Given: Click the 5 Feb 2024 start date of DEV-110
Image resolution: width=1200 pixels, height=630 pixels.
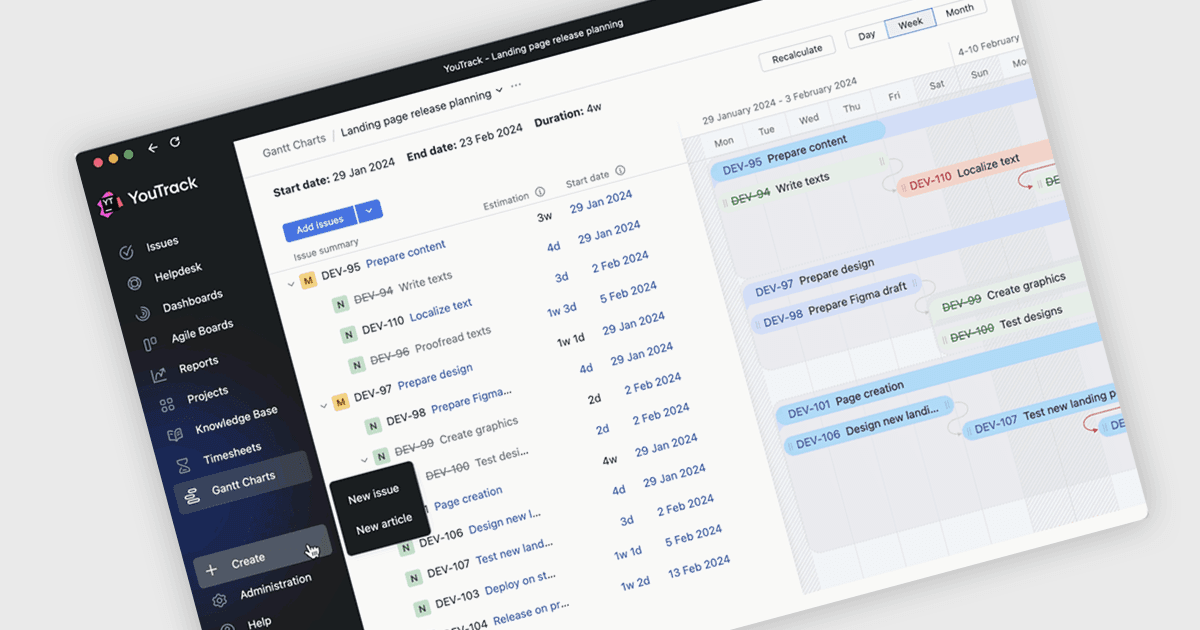Looking at the screenshot, I should (628, 292).
